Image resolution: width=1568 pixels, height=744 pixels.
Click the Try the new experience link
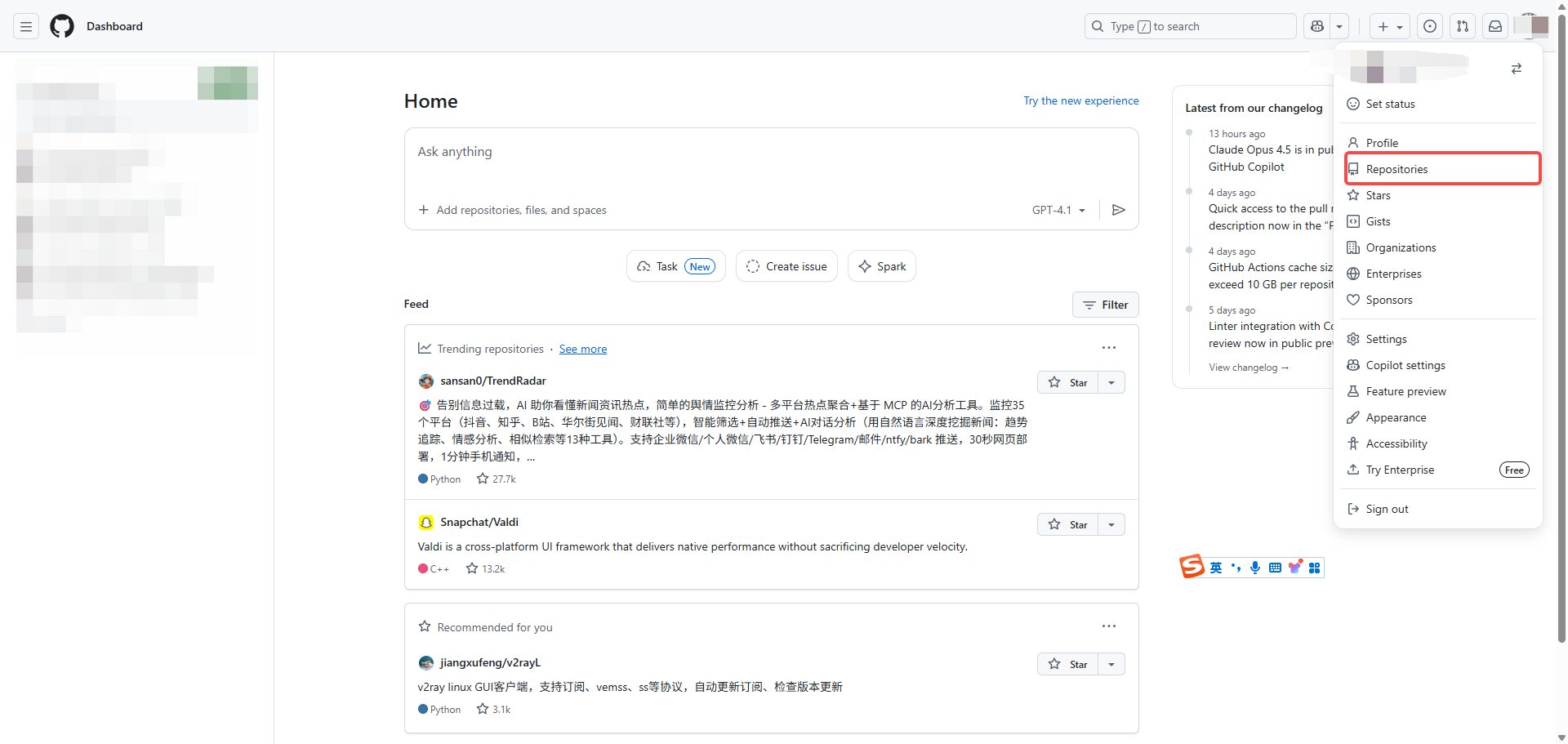tap(1081, 100)
